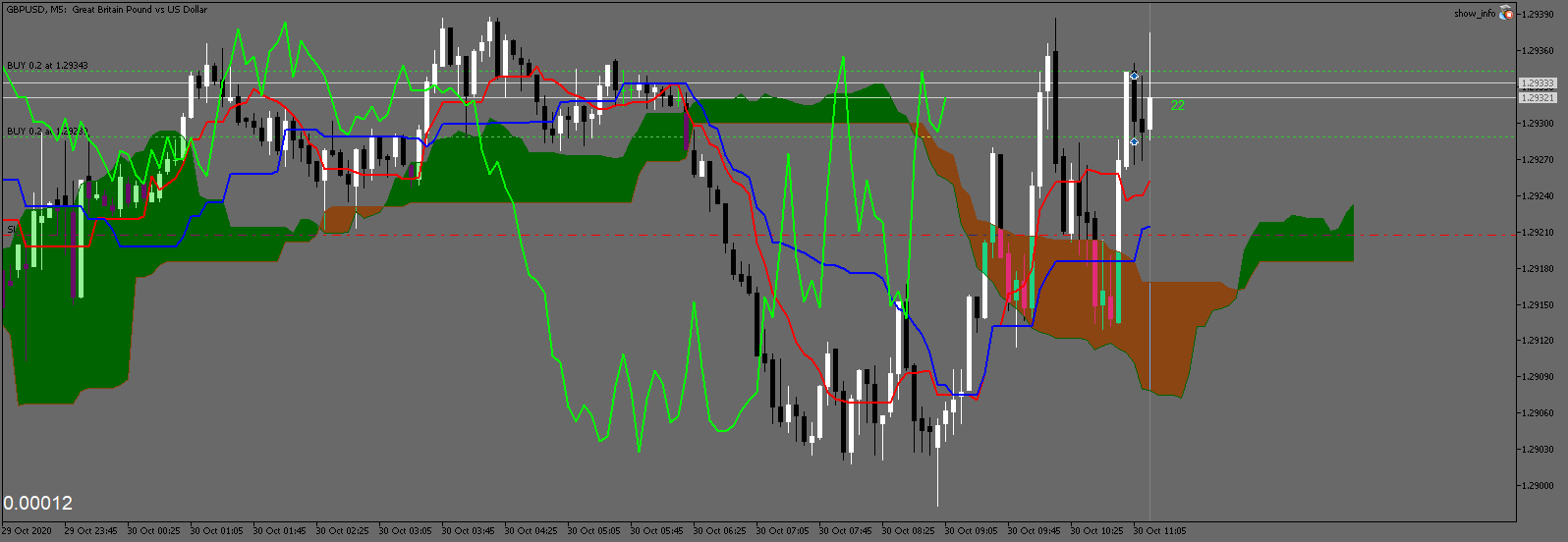Viewport: 1568px width, 542px height.
Task: Click the 30 Oct 09:45 time label
Action: [x=1034, y=531]
